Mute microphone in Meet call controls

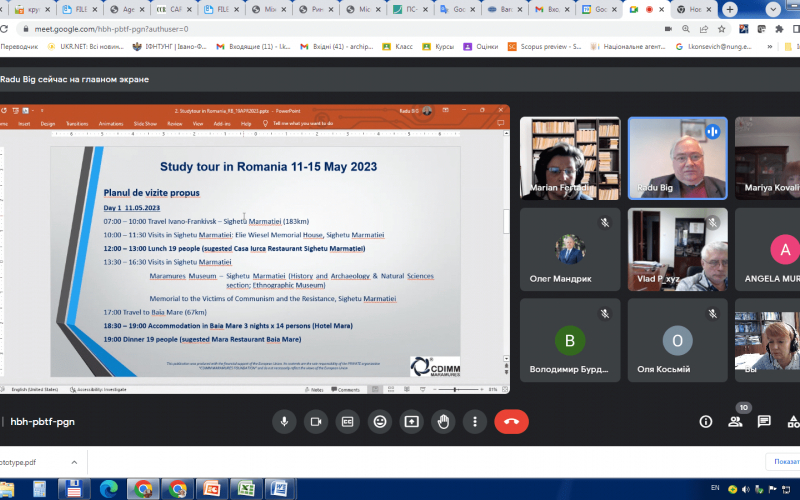pos(284,421)
